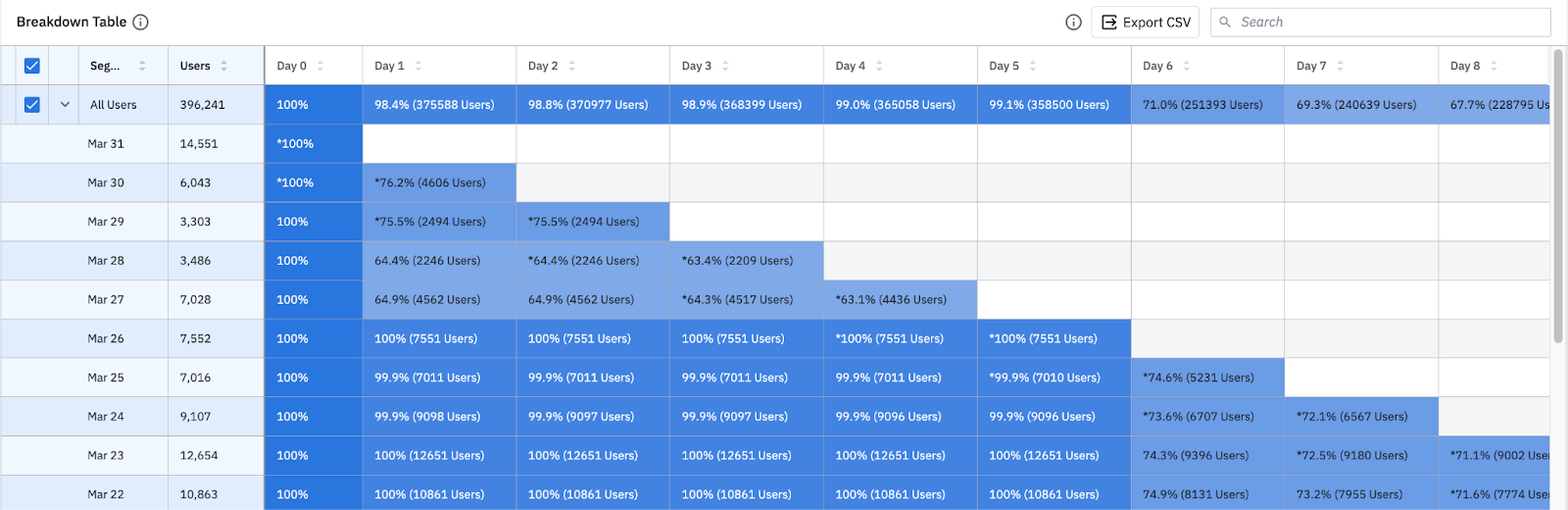This screenshot has height=510, width=1568.
Task: Click the info icon beside Breakdown Table title
Action: click(x=141, y=23)
